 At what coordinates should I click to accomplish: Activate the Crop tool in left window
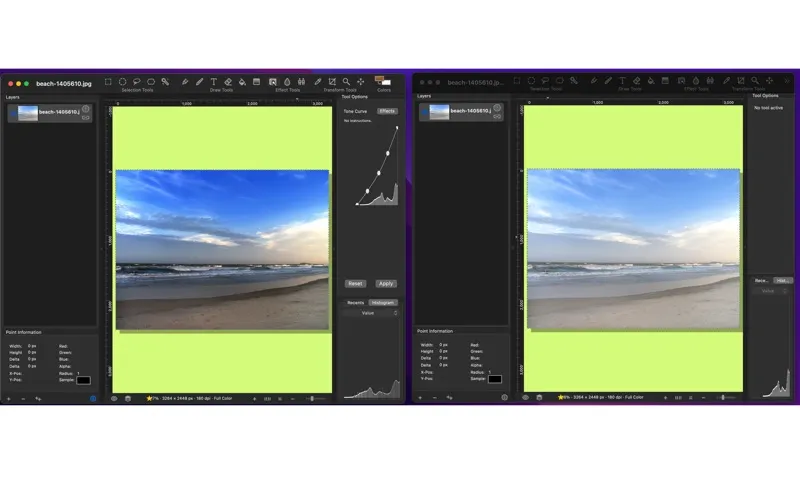point(332,82)
